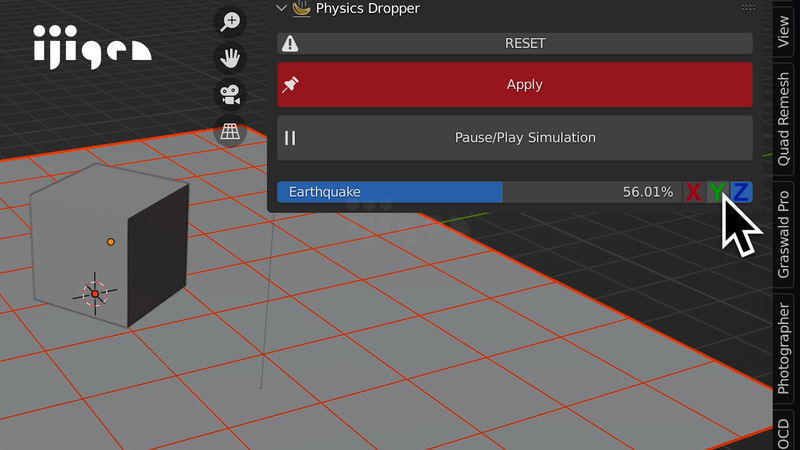
Task: Click the panel drag grip dots
Action: (748, 8)
